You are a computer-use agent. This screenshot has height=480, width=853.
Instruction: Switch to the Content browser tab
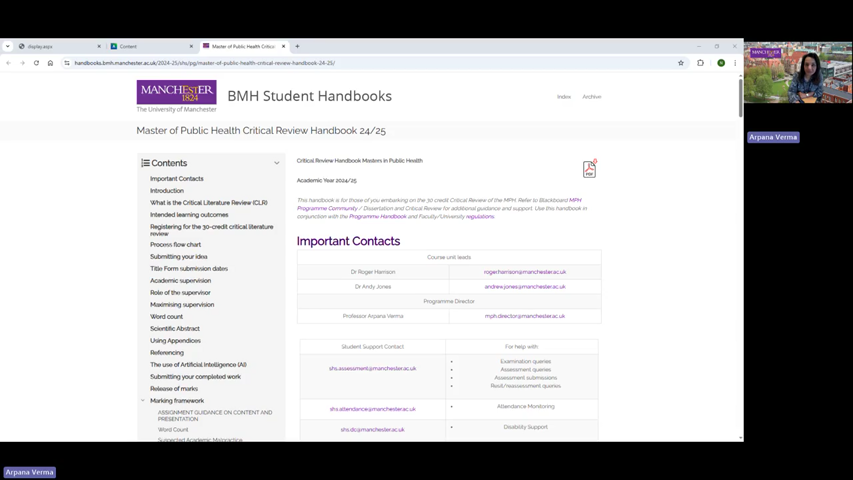point(150,46)
